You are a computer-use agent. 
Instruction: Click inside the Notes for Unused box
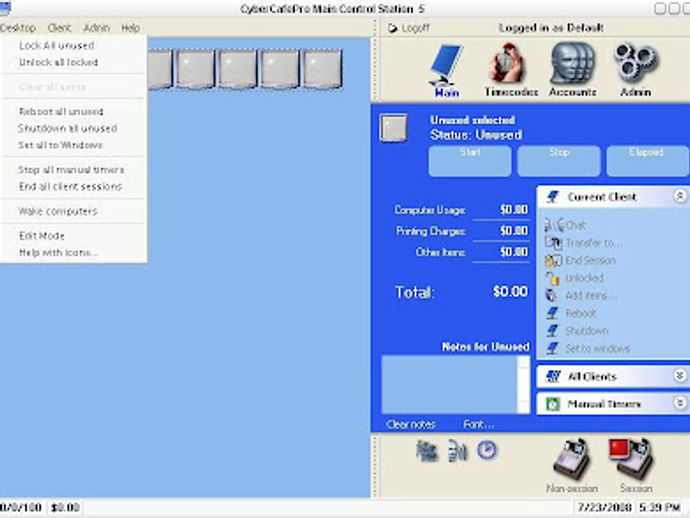click(449, 385)
